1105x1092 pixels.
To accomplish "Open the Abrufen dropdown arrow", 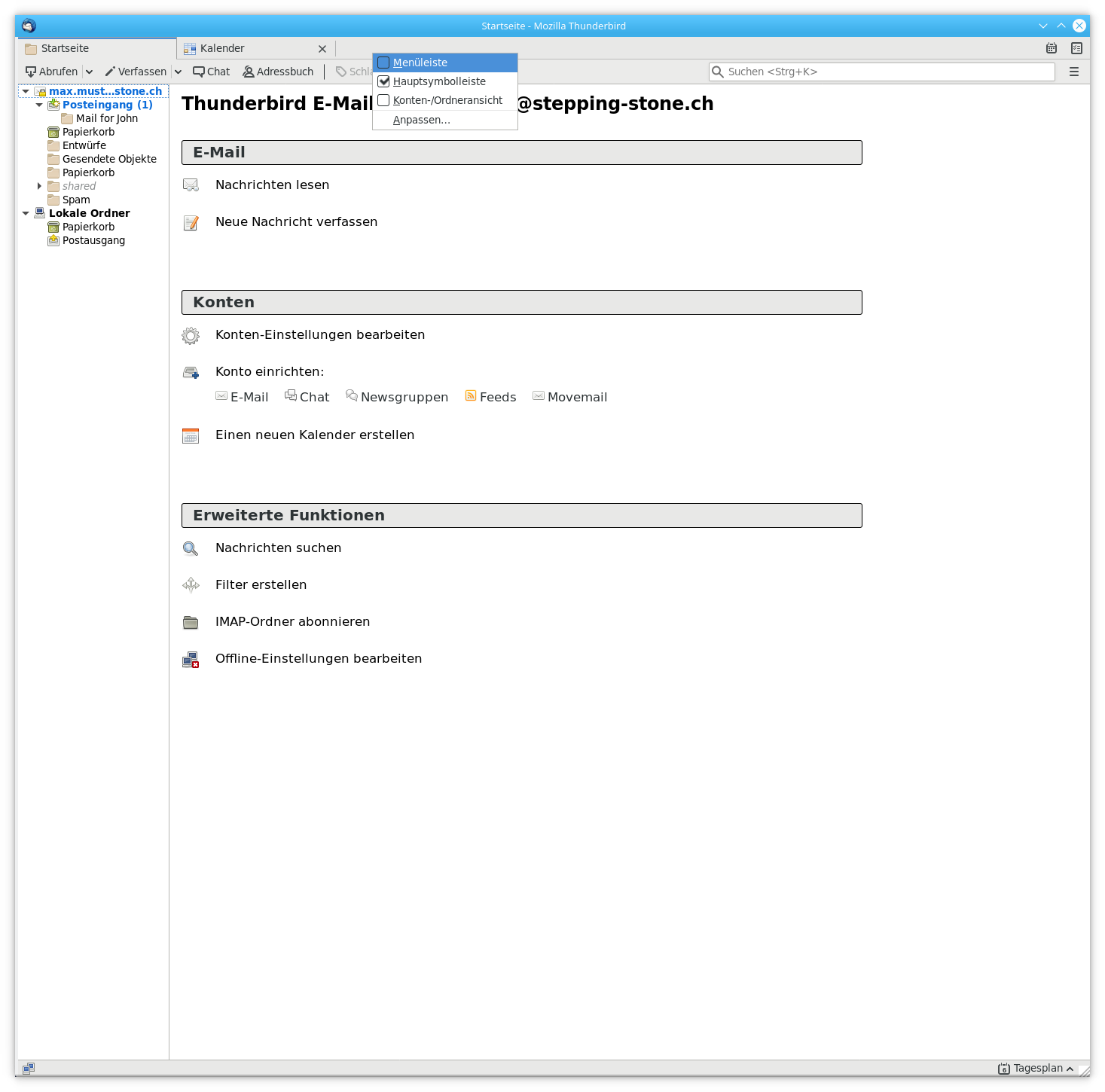I will [89, 72].
